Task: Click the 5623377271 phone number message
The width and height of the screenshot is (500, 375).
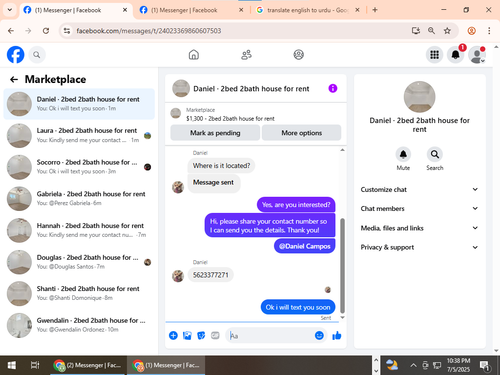Action: 211,275
